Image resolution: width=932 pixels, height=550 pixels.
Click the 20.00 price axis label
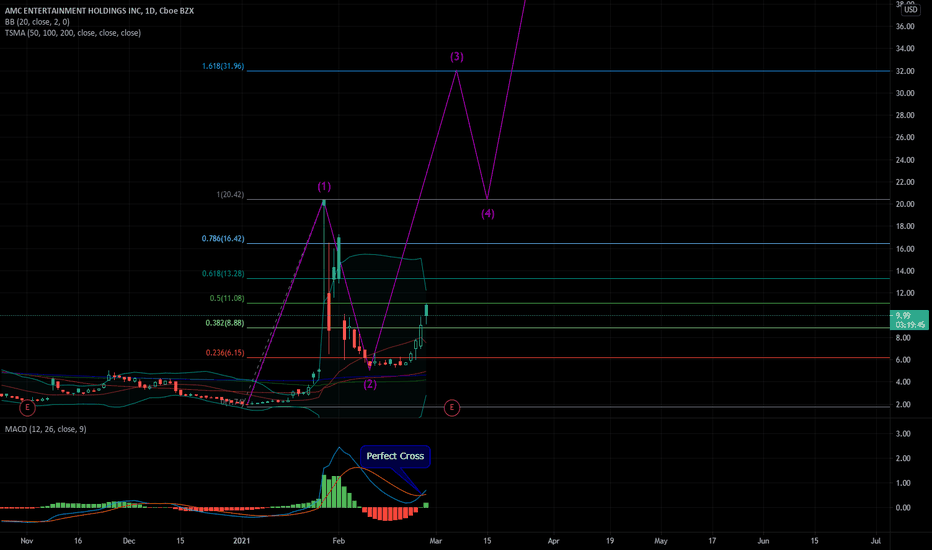tap(905, 204)
